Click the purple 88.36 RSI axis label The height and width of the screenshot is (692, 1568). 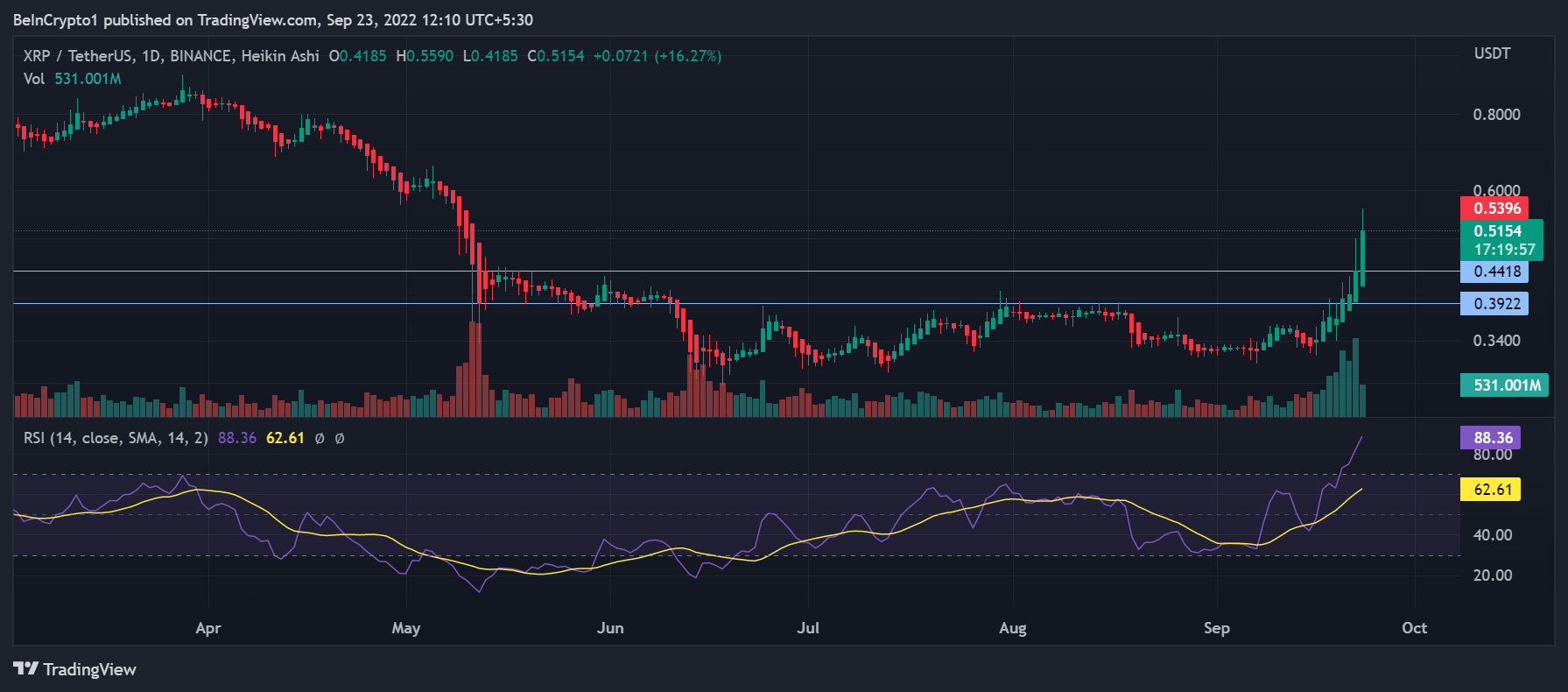(x=1490, y=438)
